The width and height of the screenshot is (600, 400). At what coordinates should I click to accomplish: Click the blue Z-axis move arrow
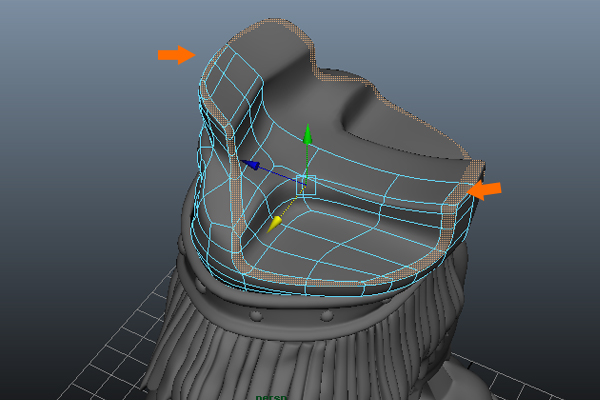pos(253,165)
